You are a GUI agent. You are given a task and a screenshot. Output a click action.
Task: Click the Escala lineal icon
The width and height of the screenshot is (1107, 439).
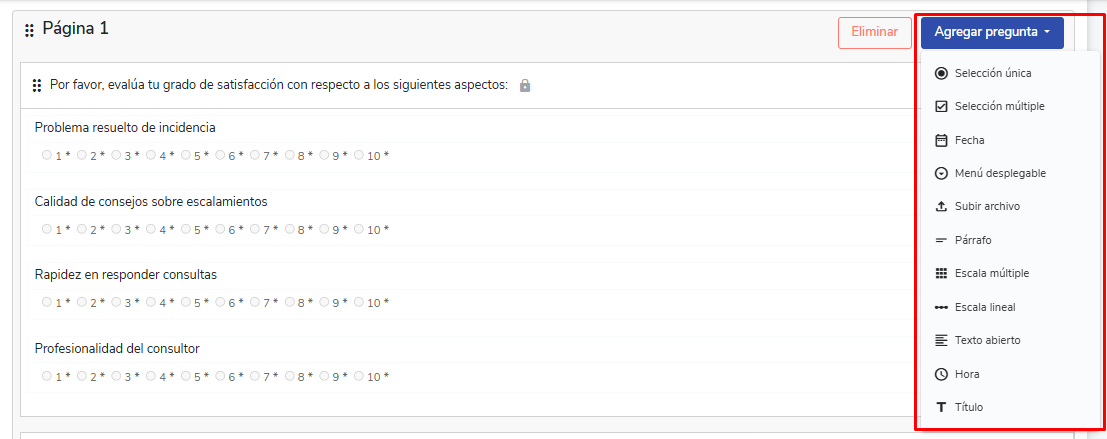[x=941, y=307]
